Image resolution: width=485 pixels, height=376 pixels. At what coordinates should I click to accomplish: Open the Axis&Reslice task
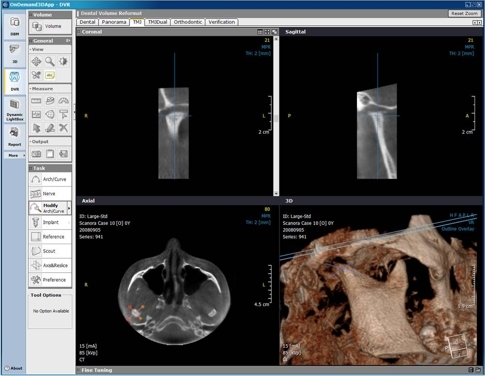(50, 265)
